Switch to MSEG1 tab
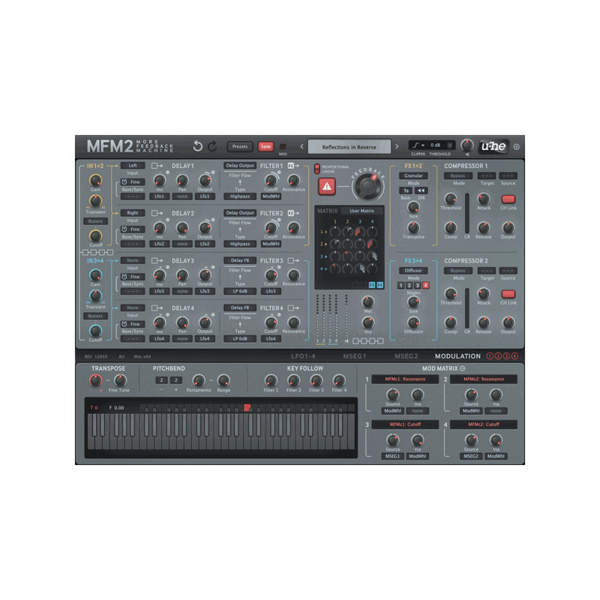This screenshot has height=600, width=600. [x=354, y=356]
